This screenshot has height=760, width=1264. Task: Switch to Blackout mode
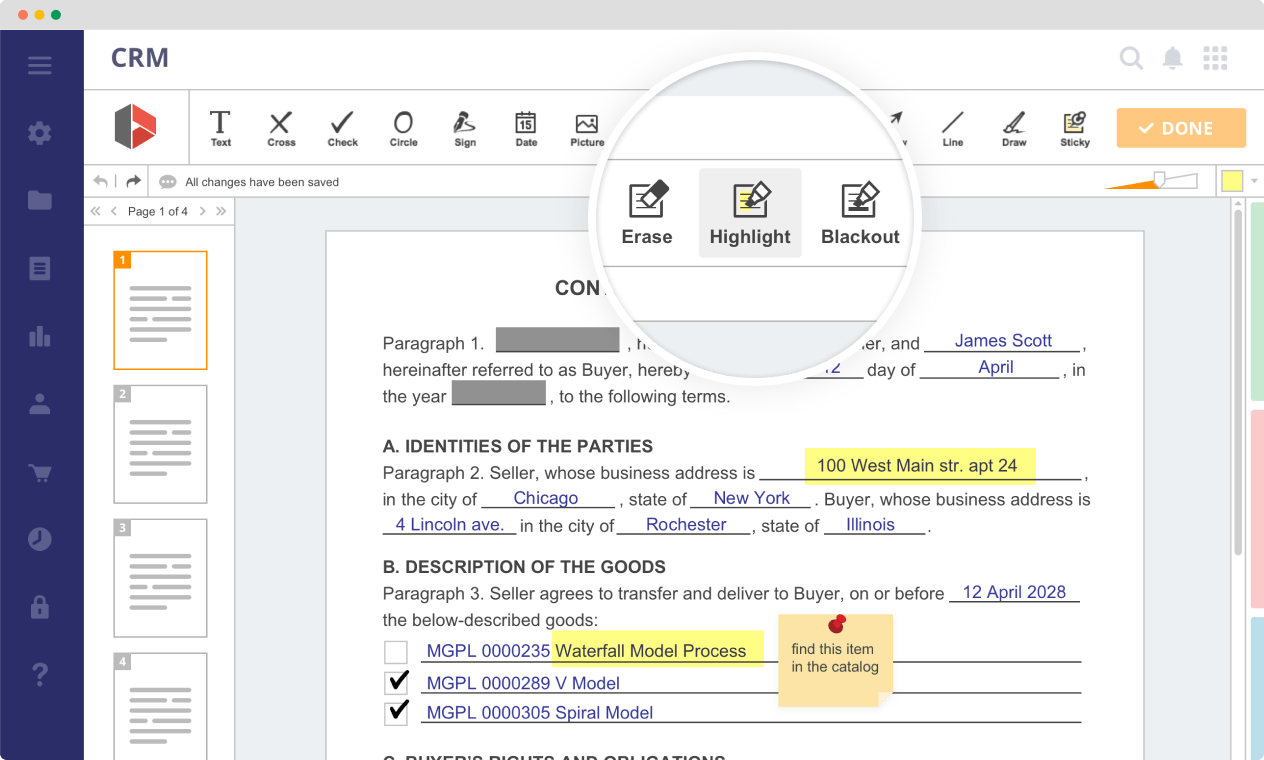point(859,212)
